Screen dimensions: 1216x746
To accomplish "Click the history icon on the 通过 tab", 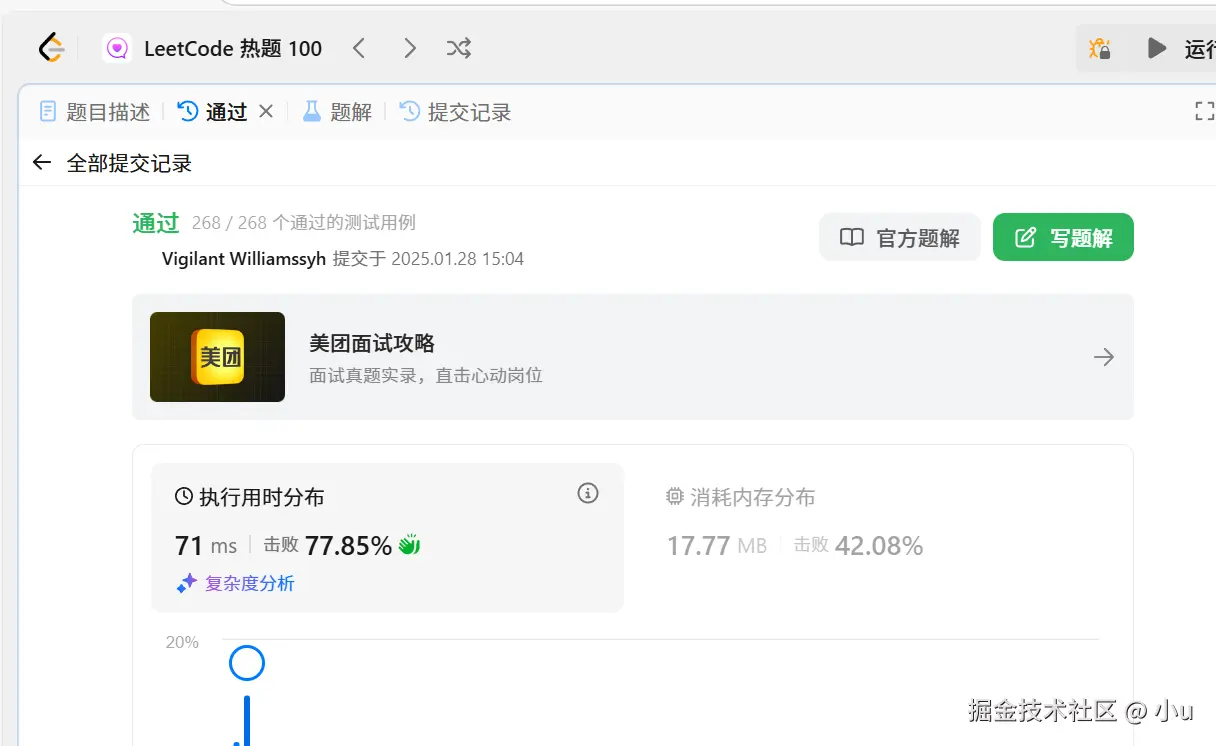I will click(188, 111).
